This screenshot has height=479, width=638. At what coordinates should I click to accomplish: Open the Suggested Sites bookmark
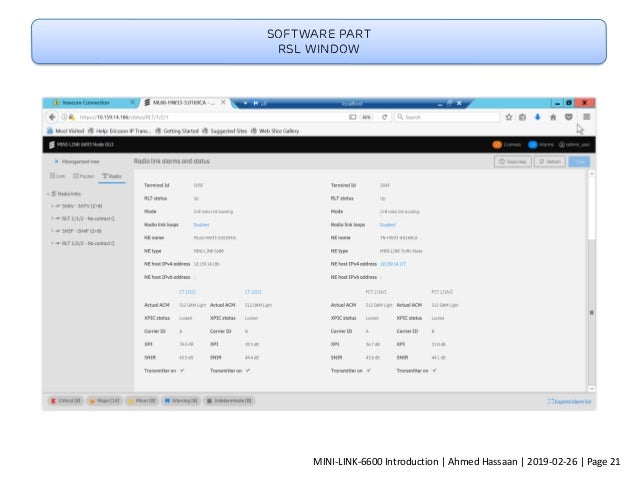coord(225,131)
